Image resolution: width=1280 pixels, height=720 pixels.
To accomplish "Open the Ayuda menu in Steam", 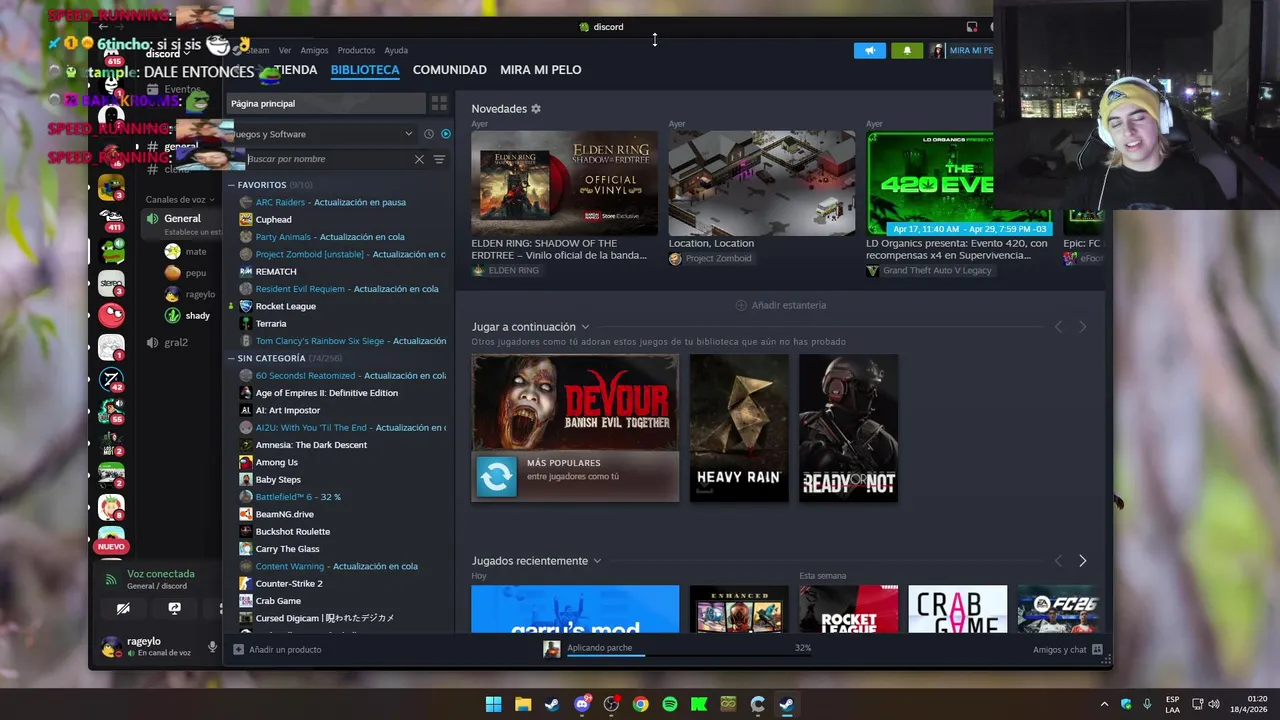I will click(x=396, y=50).
